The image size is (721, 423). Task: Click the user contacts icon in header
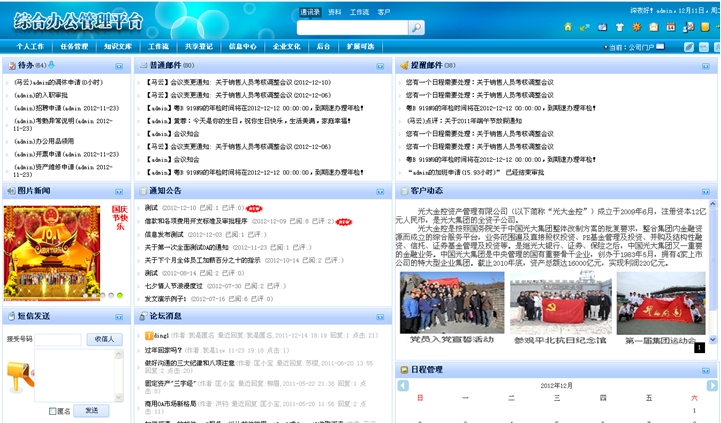(688, 27)
